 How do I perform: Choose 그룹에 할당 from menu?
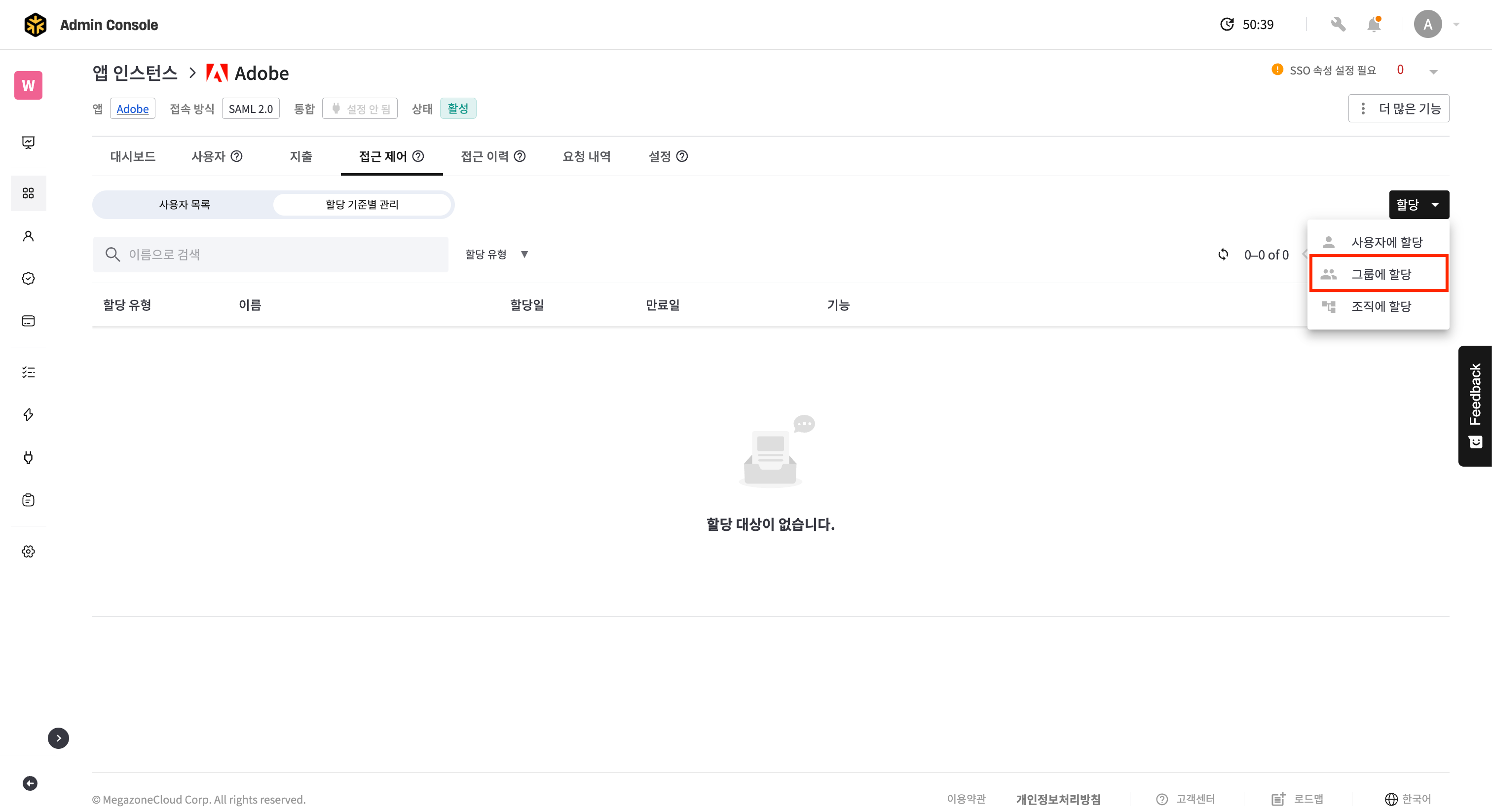[1380, 274]
